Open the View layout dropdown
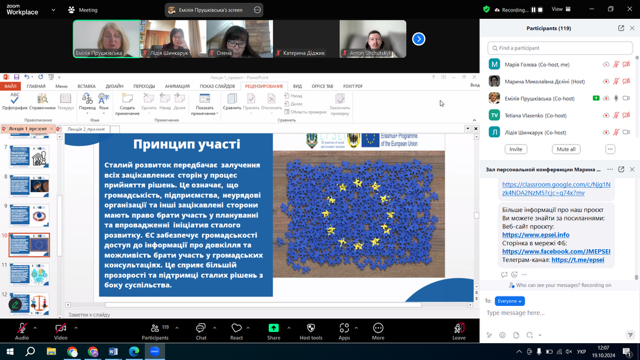 (561, 9)
